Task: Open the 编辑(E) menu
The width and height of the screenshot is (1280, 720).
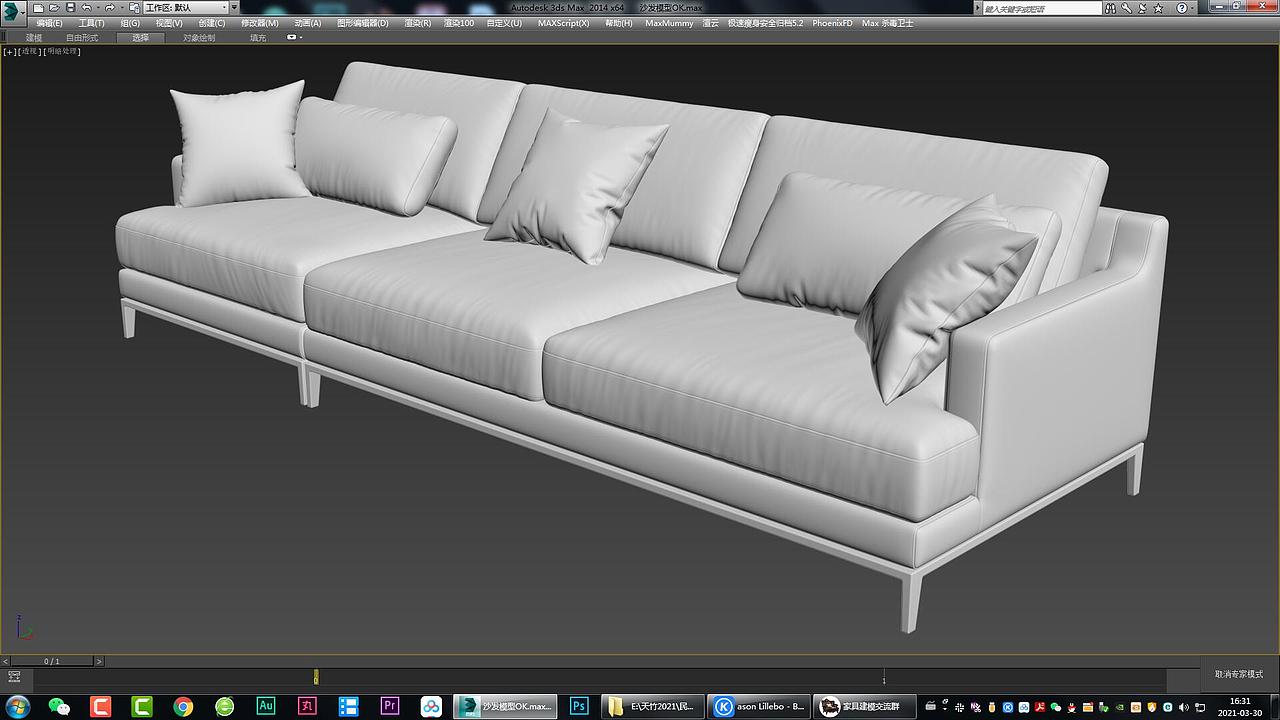Action: pos(49,23)
